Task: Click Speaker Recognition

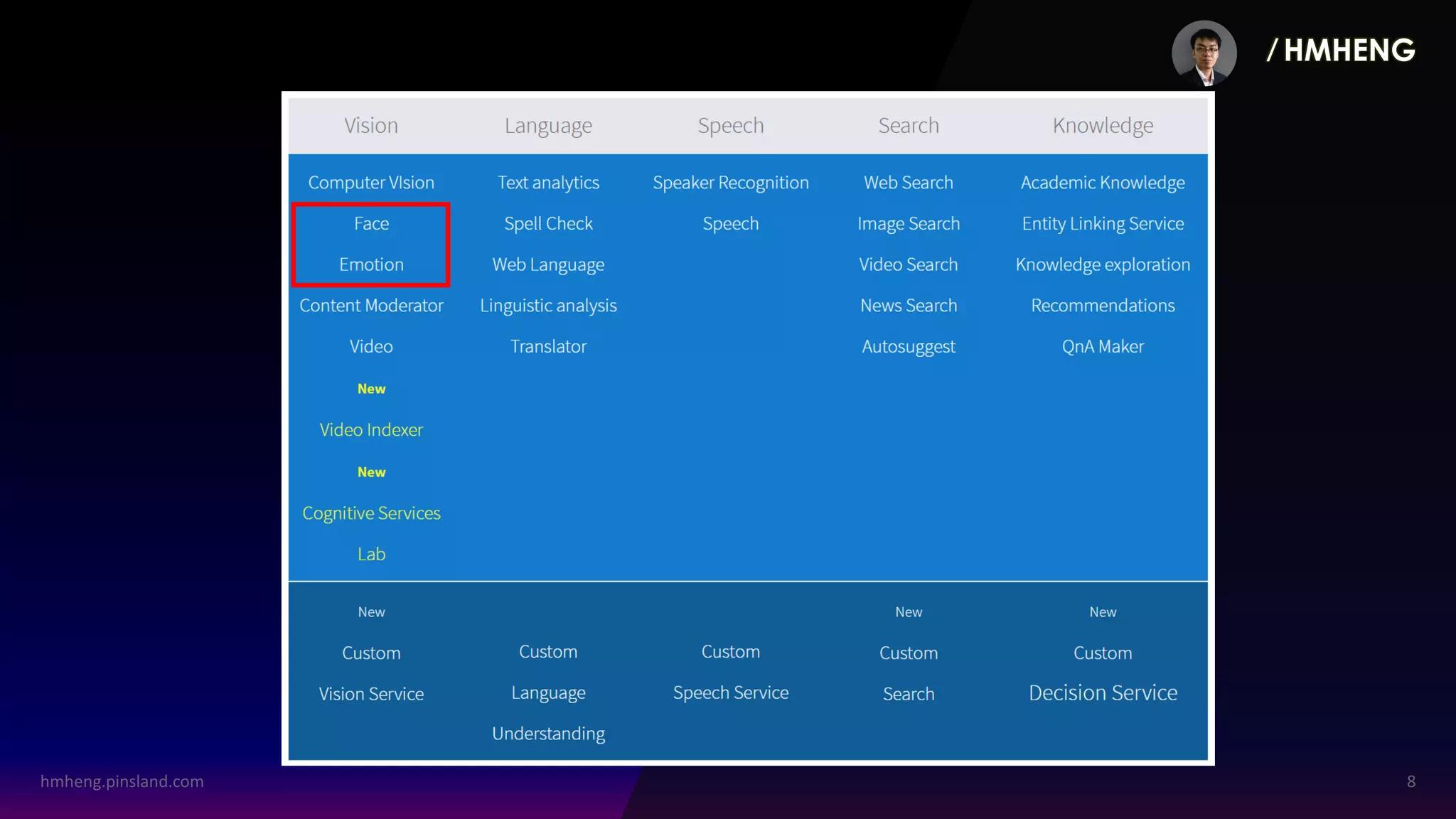Action: tap(731, 183)
